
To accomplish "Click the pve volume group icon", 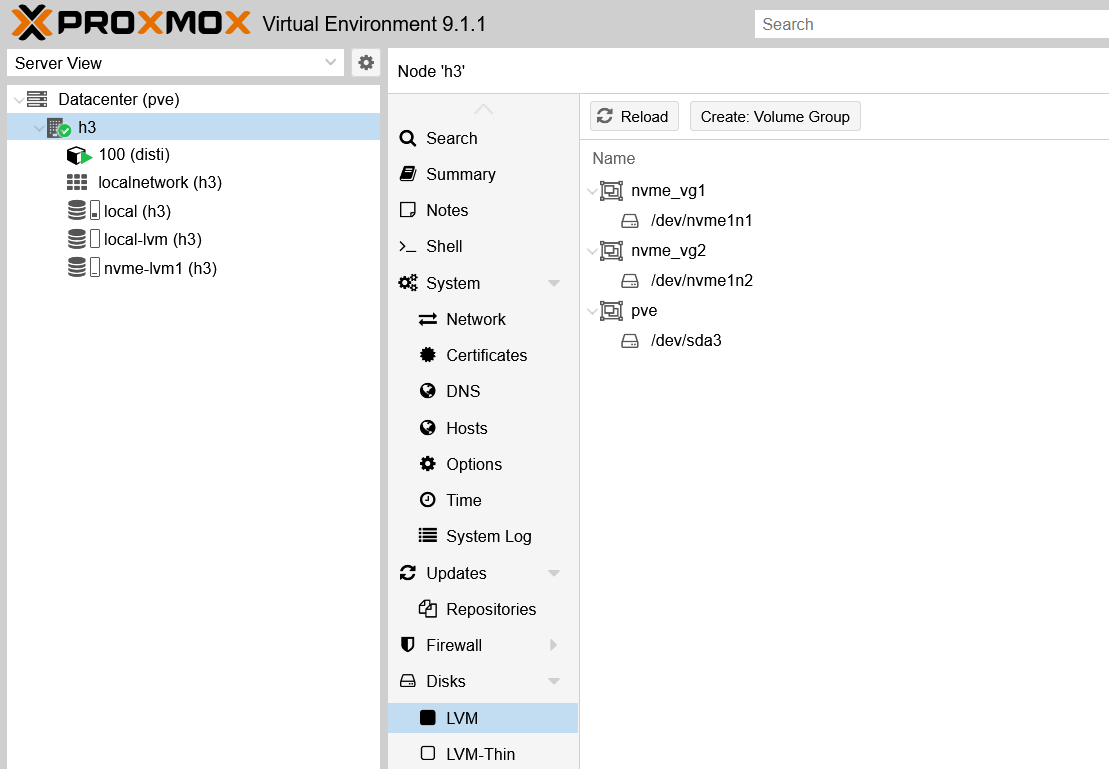I will (x=612, y=311).
